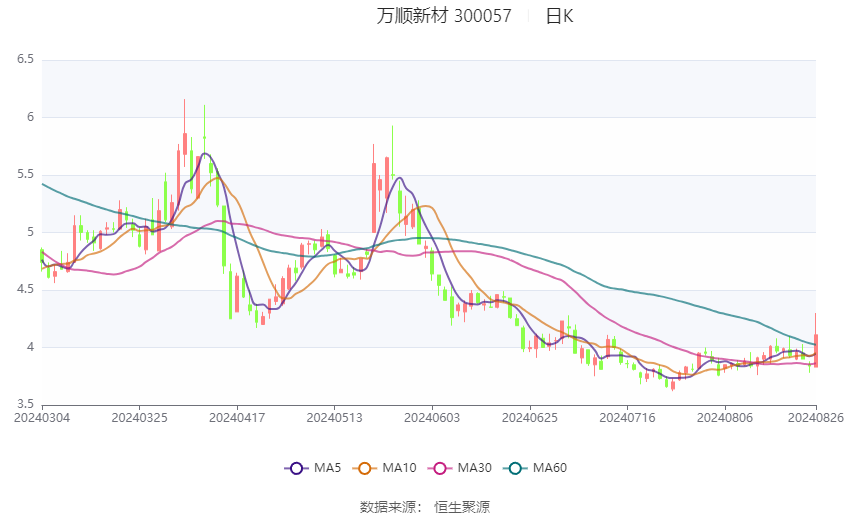This screenshot has width=850, height=517.
Task: Click y-axis value 6.5
Action: tap(25, 59)
